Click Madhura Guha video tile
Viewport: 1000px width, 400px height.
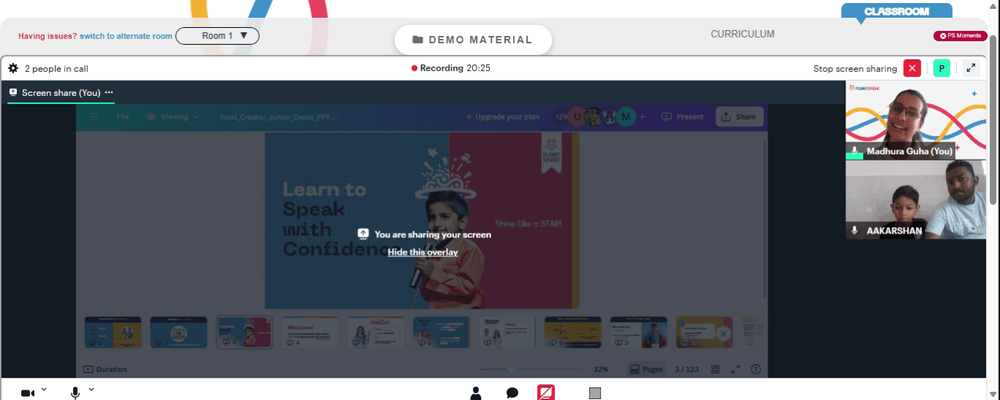click(x=916, y=120)
